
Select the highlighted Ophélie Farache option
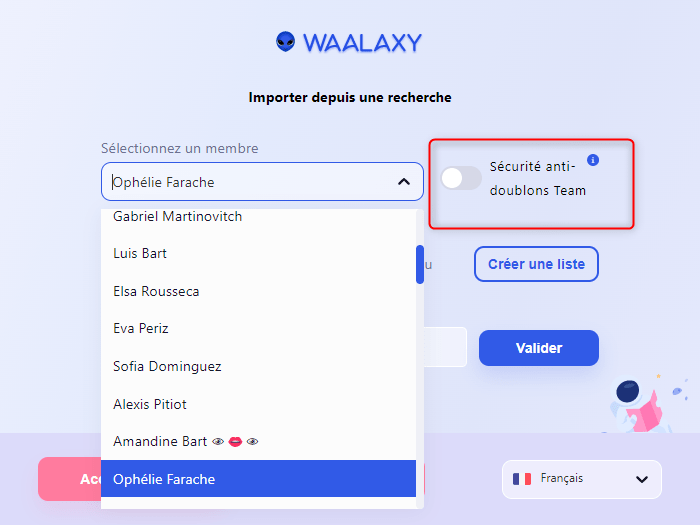click(258, 479)
